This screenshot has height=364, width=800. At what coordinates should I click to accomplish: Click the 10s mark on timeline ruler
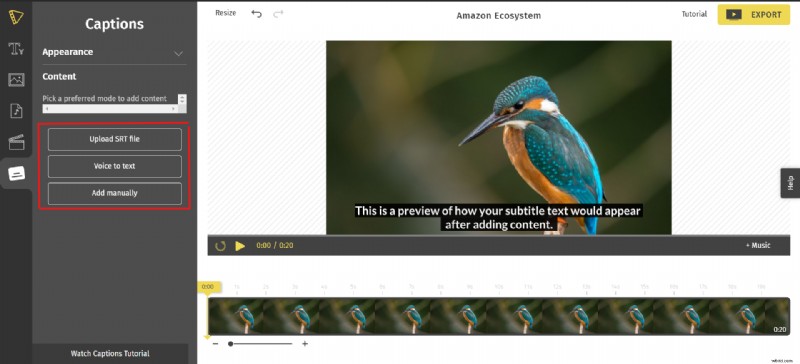point(498,287)
